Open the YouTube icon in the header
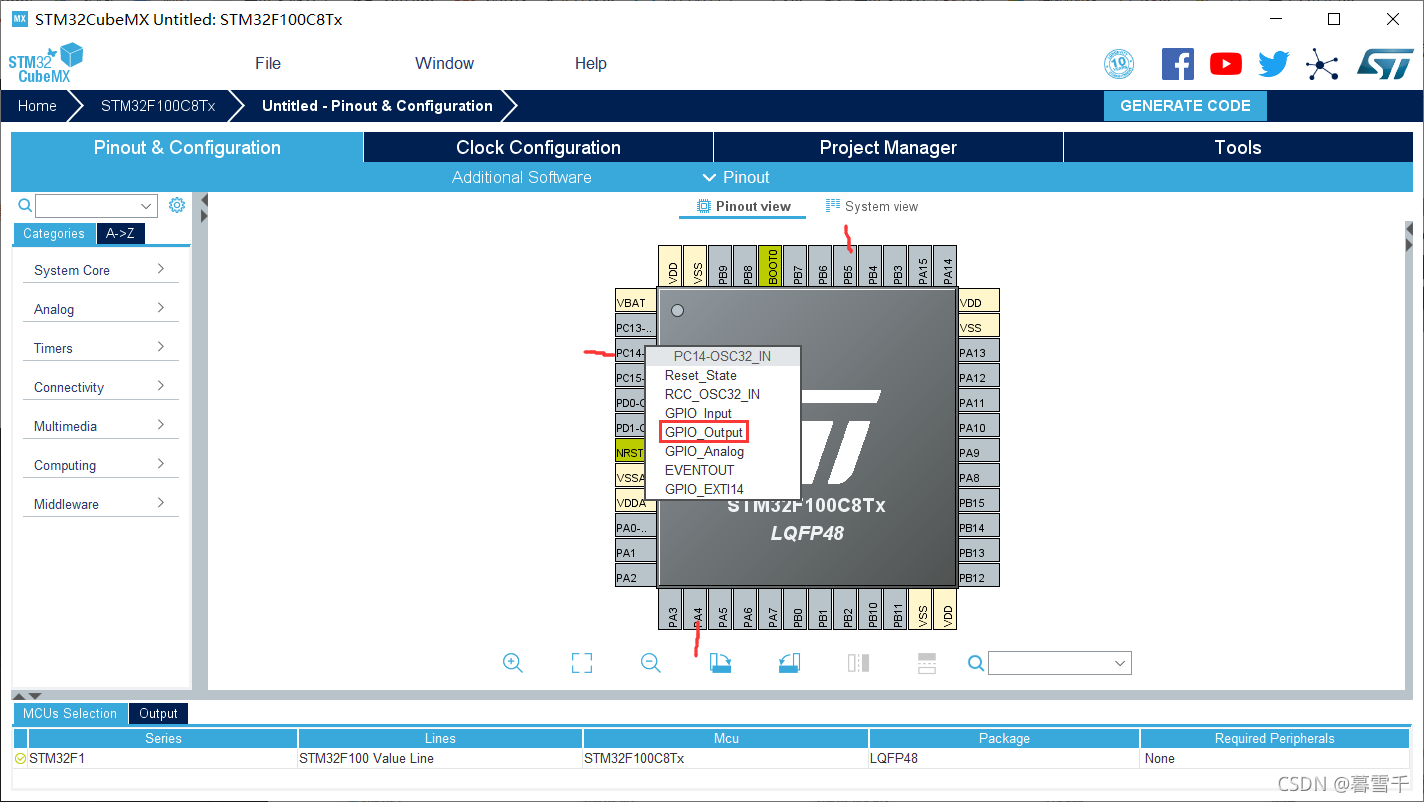1424x802 pixels. [x=1226, y=64]
